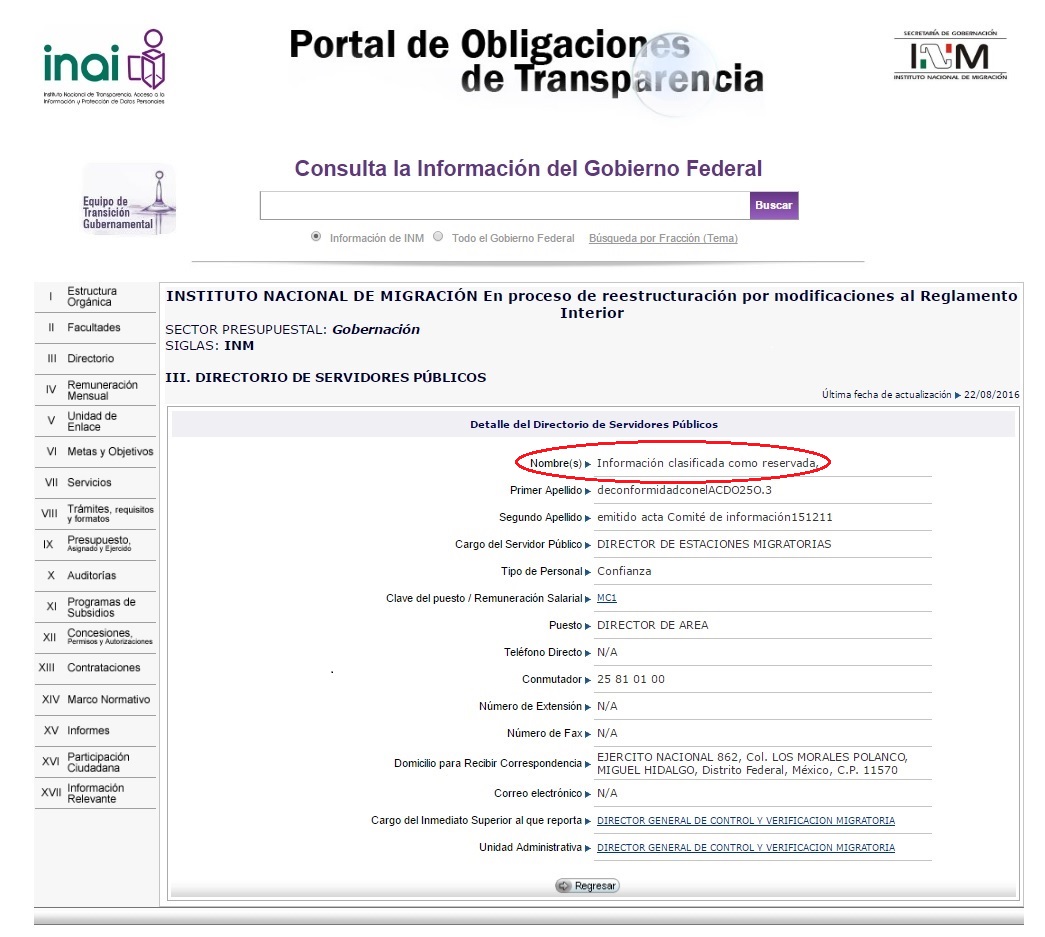Click the 'Número de Extensión' label

pyautogui.click(x=530, y=706)
